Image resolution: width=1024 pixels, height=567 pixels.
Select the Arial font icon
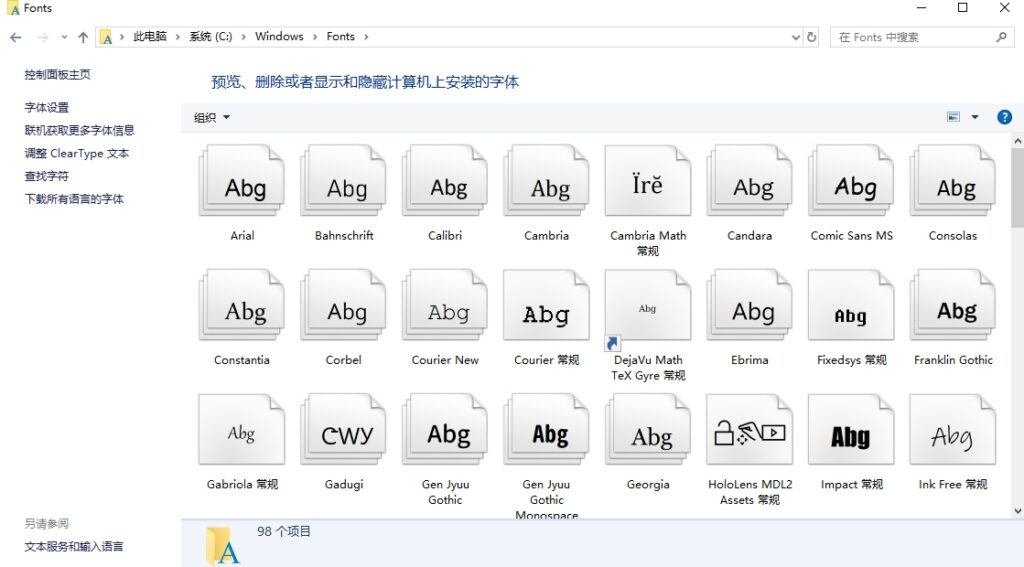tap(242, 181)
